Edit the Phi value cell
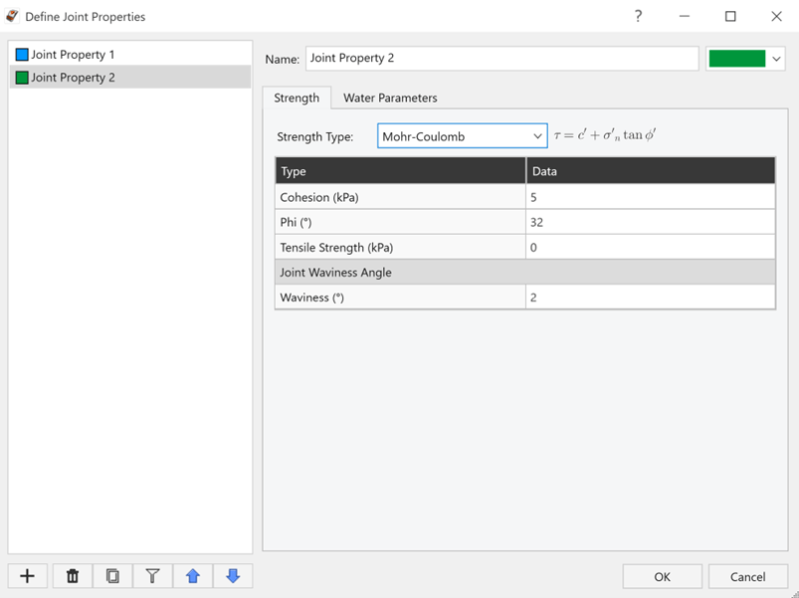The width and height of the screenshot is (799, 598). 650,222
